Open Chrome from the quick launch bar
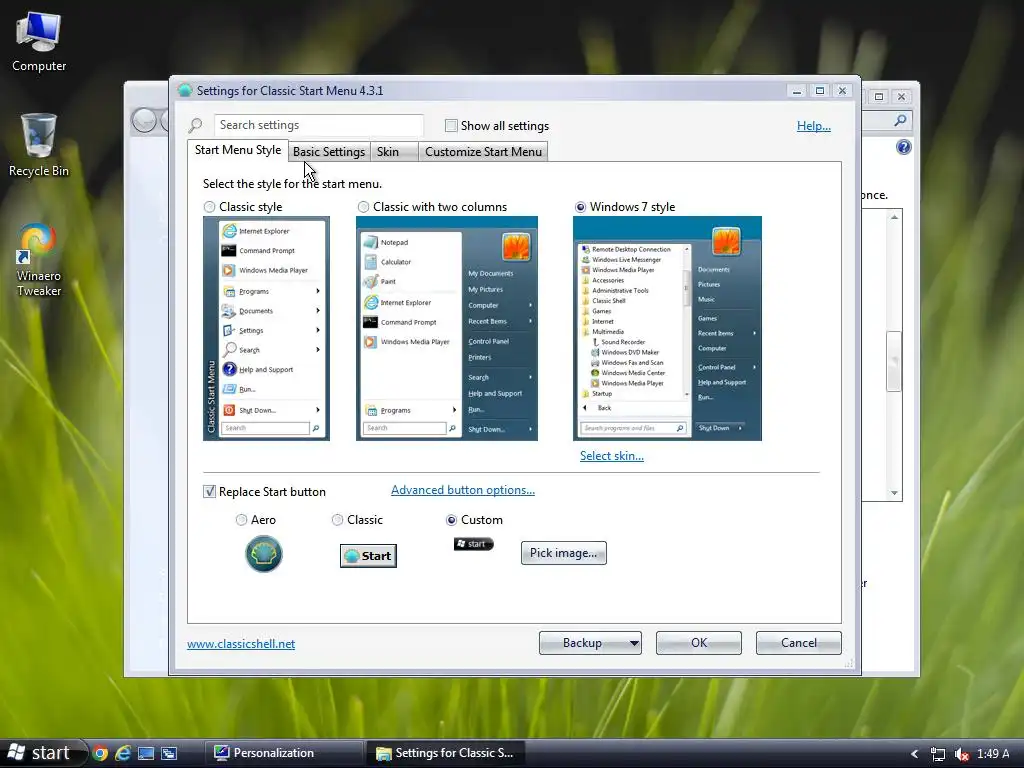 [100, 753]
